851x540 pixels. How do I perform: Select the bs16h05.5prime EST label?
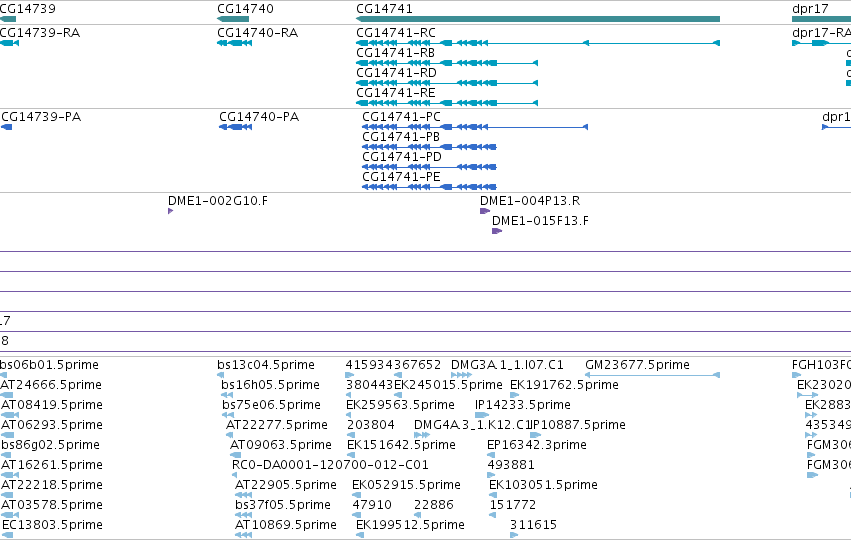(270, 385)
